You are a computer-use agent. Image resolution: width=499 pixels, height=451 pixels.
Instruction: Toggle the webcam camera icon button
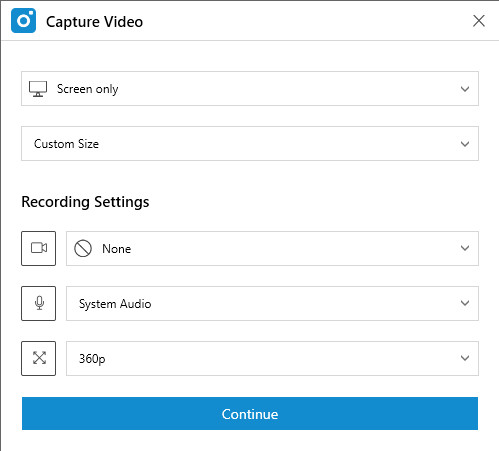[39, 248]
